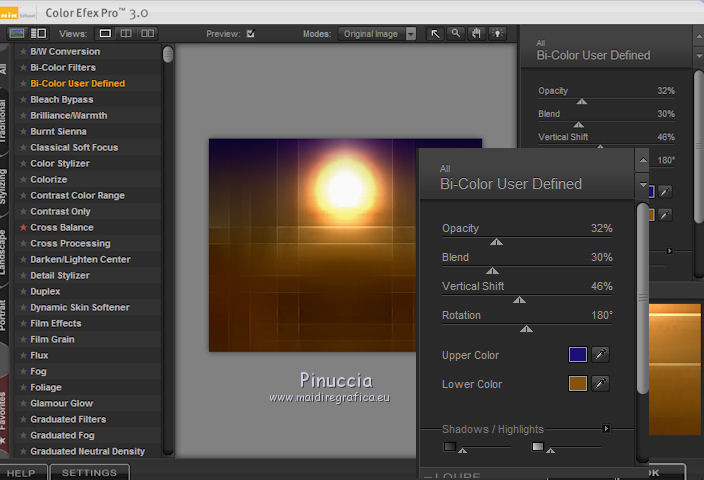This screenshot has height=480, width=704.
Task: Open the Upper Color blue swatch
Action: 577,355
